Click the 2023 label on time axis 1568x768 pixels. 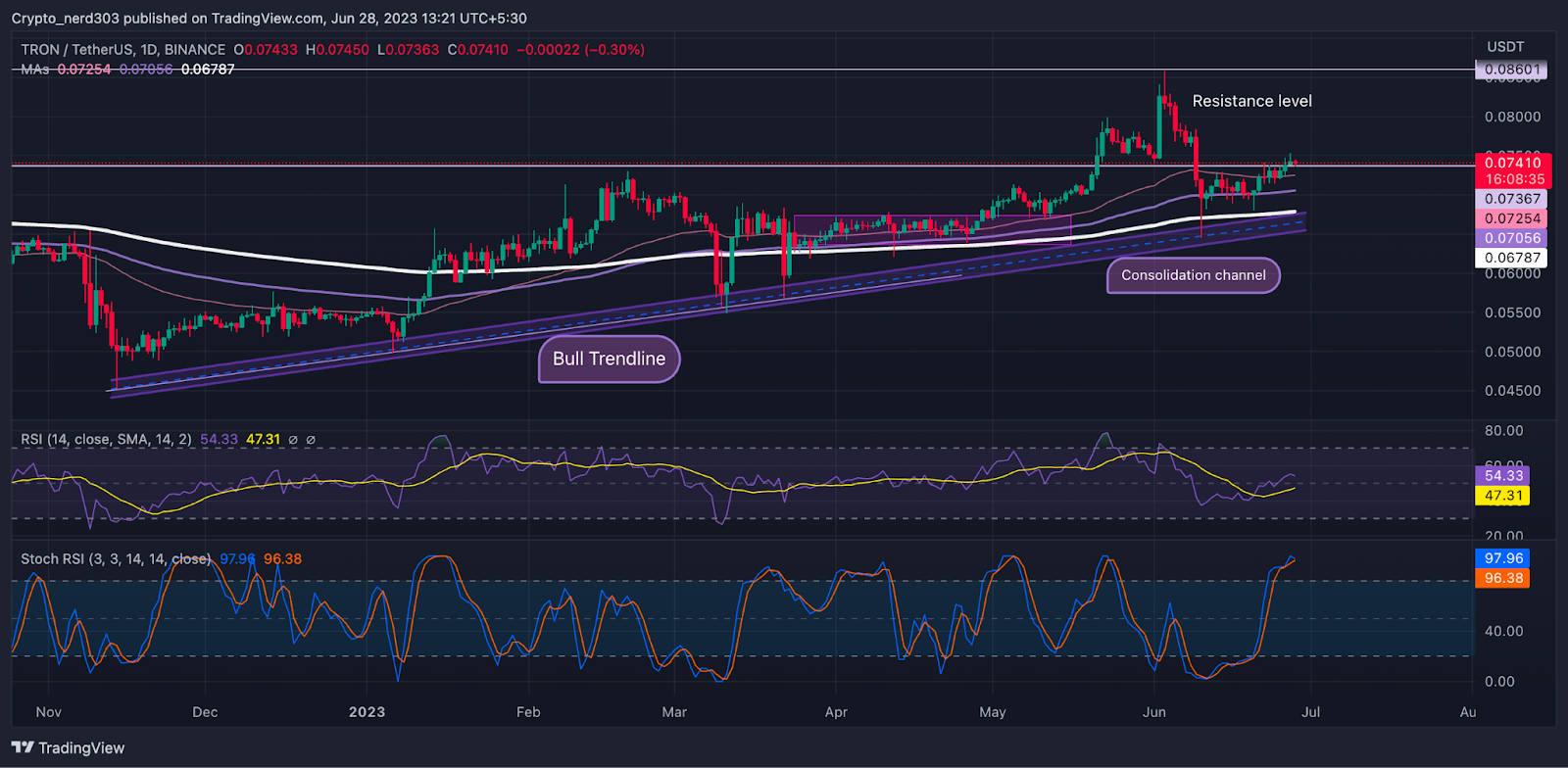point(367,712)
